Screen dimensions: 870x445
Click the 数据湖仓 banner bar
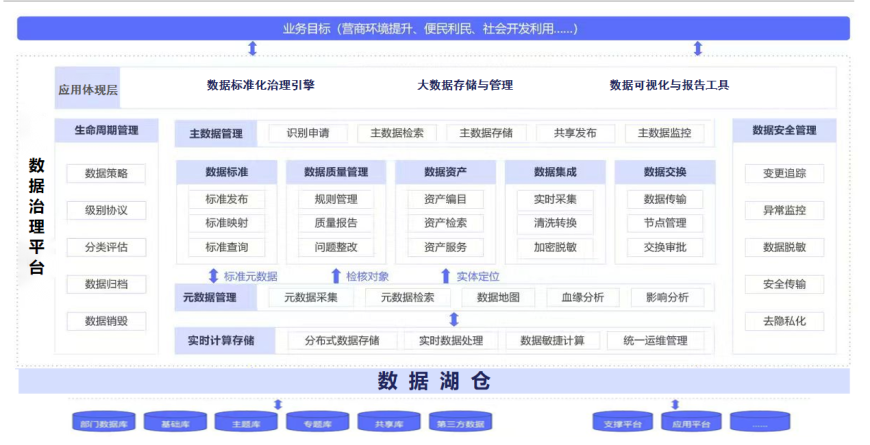click(x=433, y=381)
